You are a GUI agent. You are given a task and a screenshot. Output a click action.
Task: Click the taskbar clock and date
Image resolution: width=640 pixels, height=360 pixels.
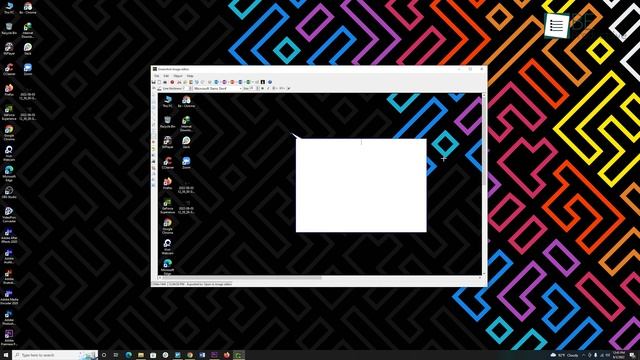pyautogui.click(x=618, y=355)
